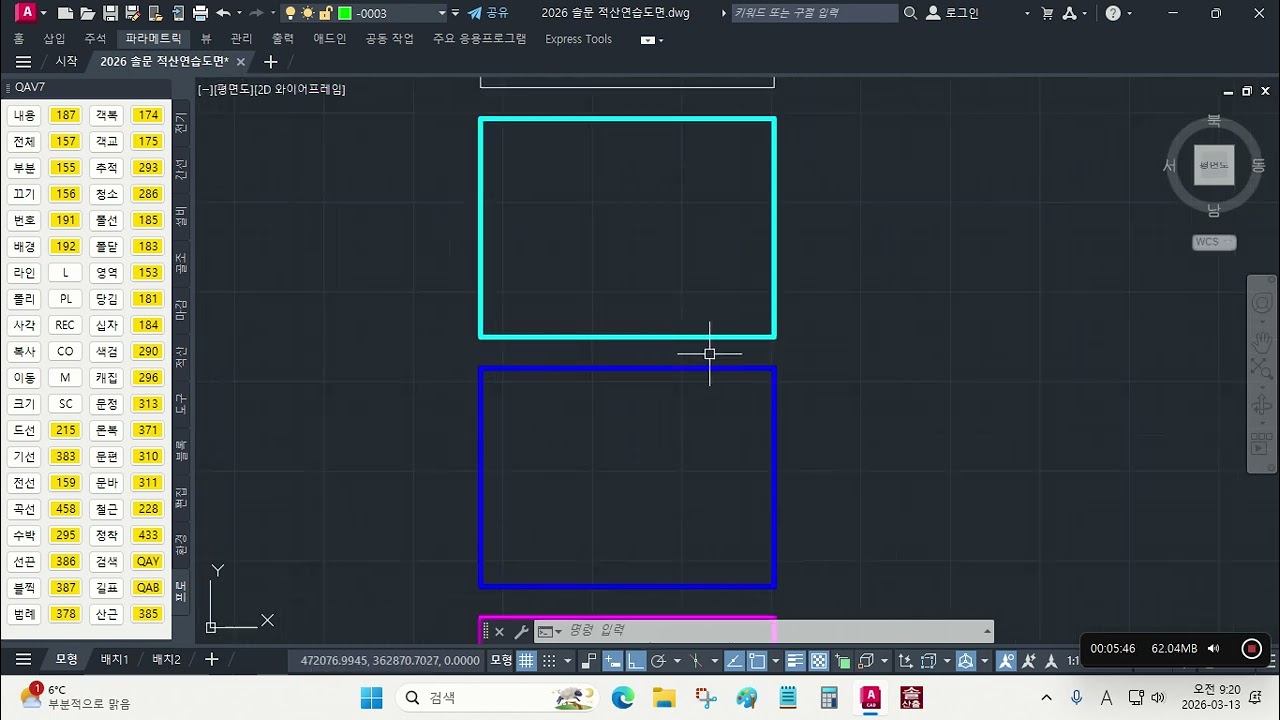1280x720 pixels.
Task: Click the New drawing icon in Quick Access
Action: pos(65,13)
